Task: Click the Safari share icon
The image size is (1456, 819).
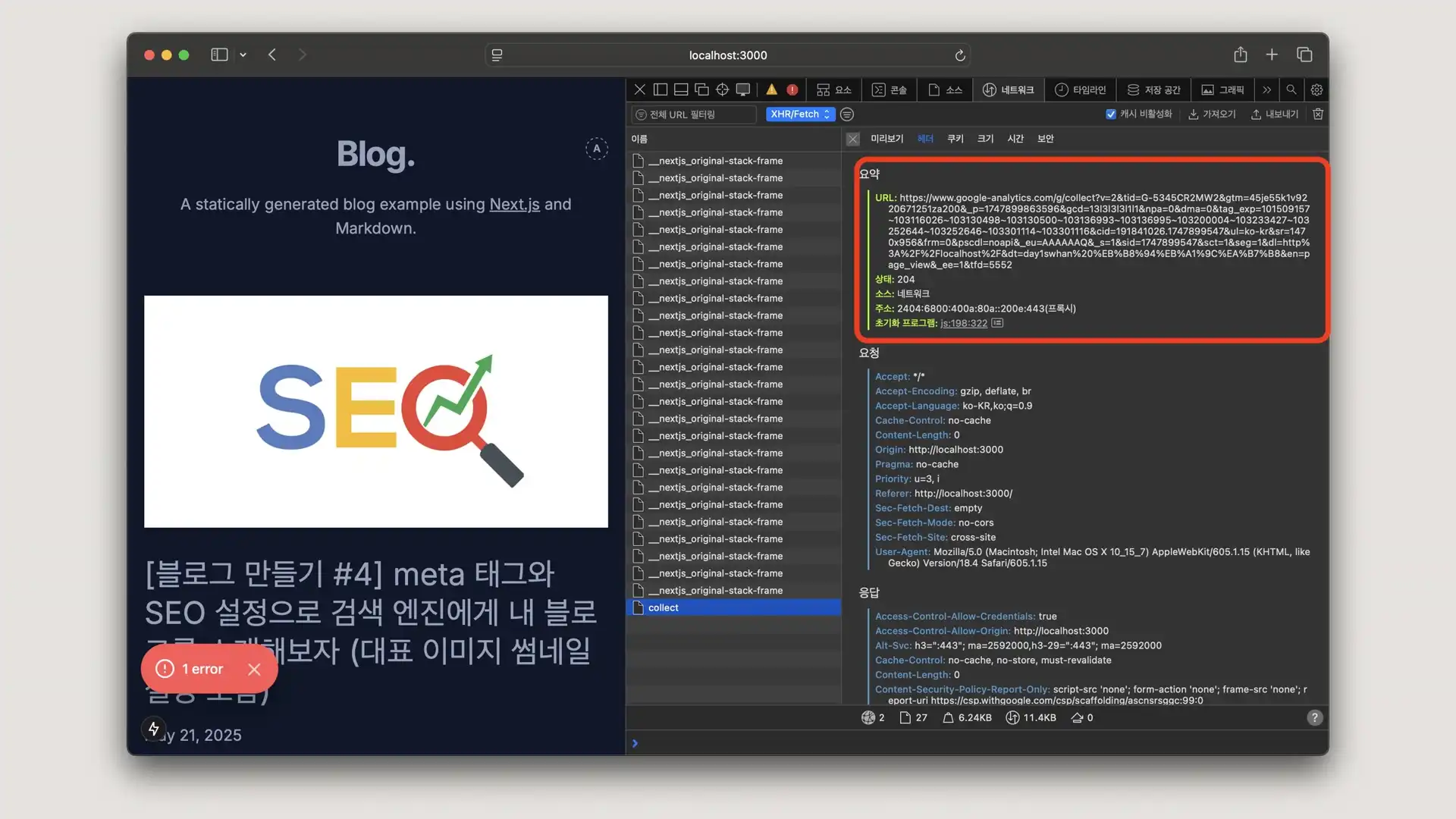Action: [x=1240, y=55]
